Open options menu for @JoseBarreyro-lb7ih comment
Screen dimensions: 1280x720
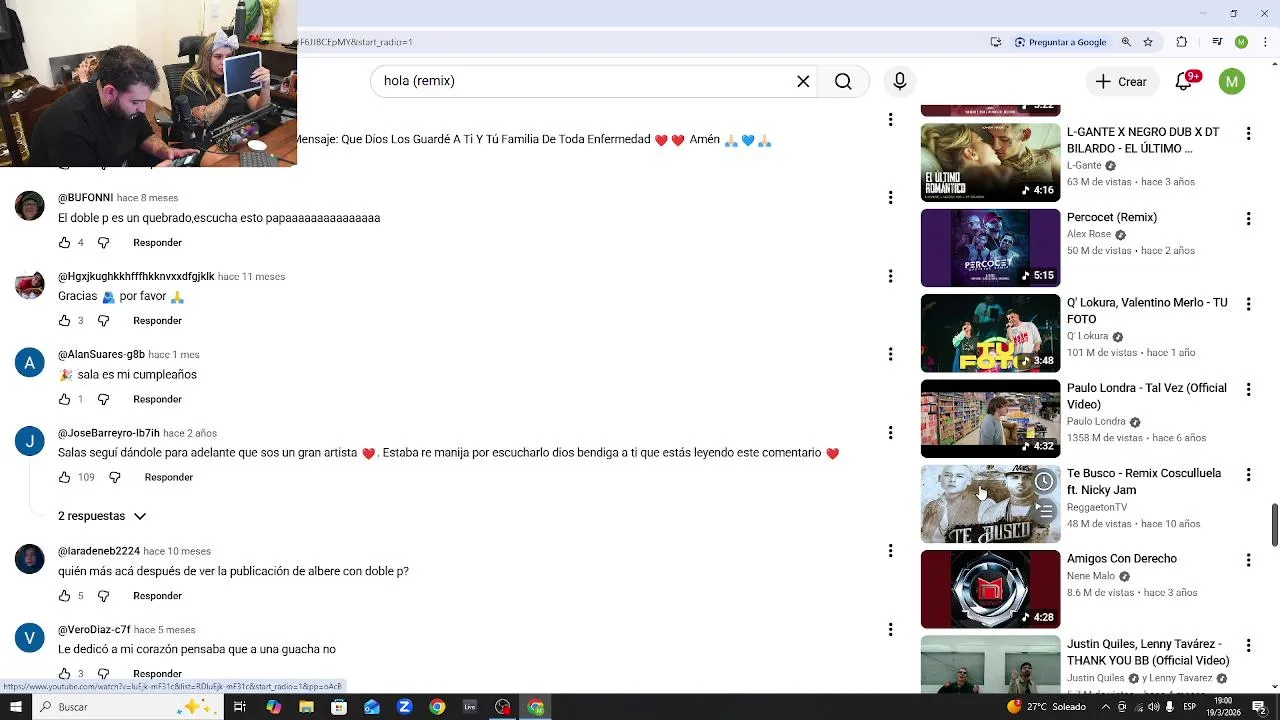(890, 433)
